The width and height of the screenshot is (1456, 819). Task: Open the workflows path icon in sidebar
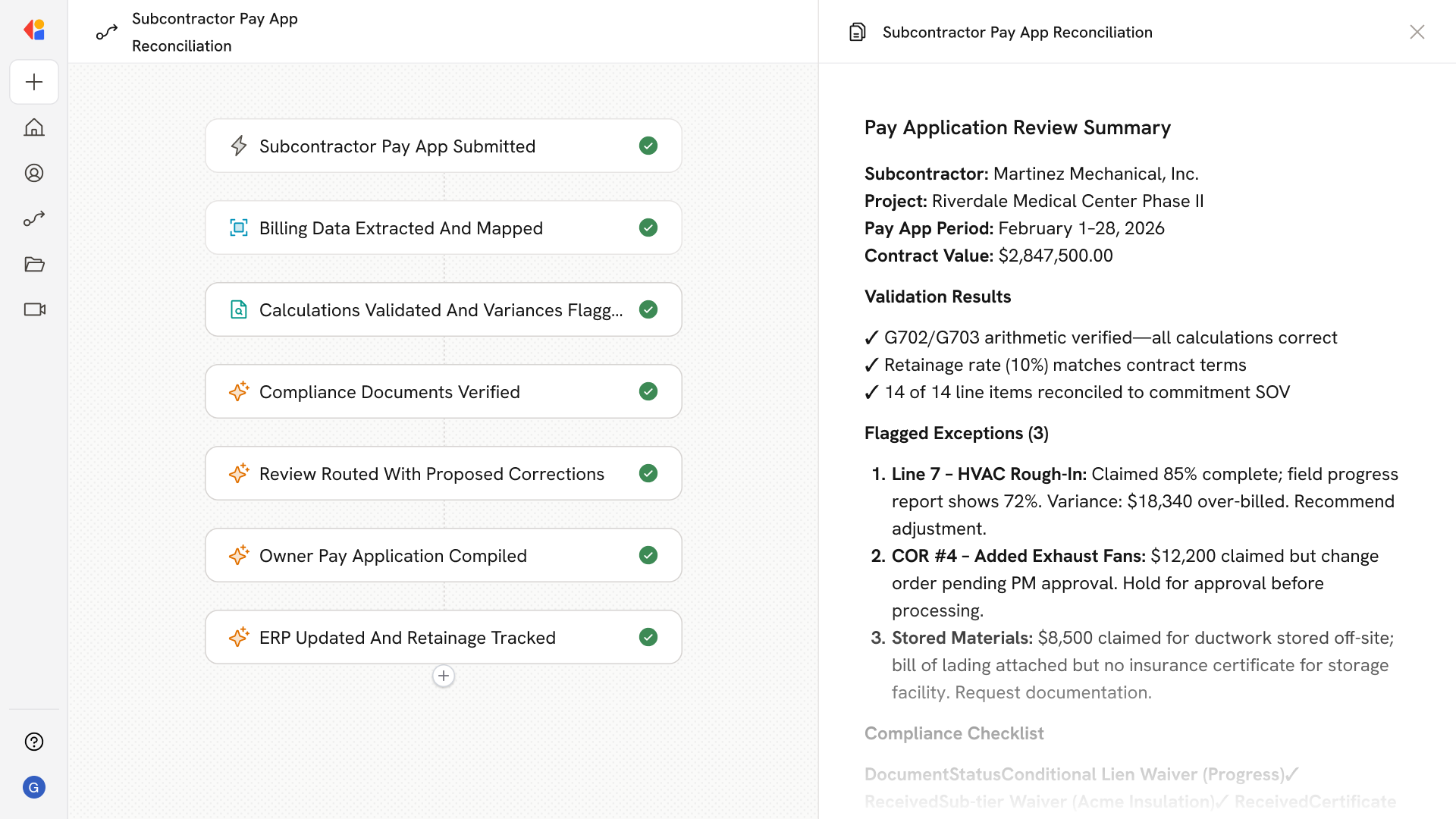[x=34, y=218]
